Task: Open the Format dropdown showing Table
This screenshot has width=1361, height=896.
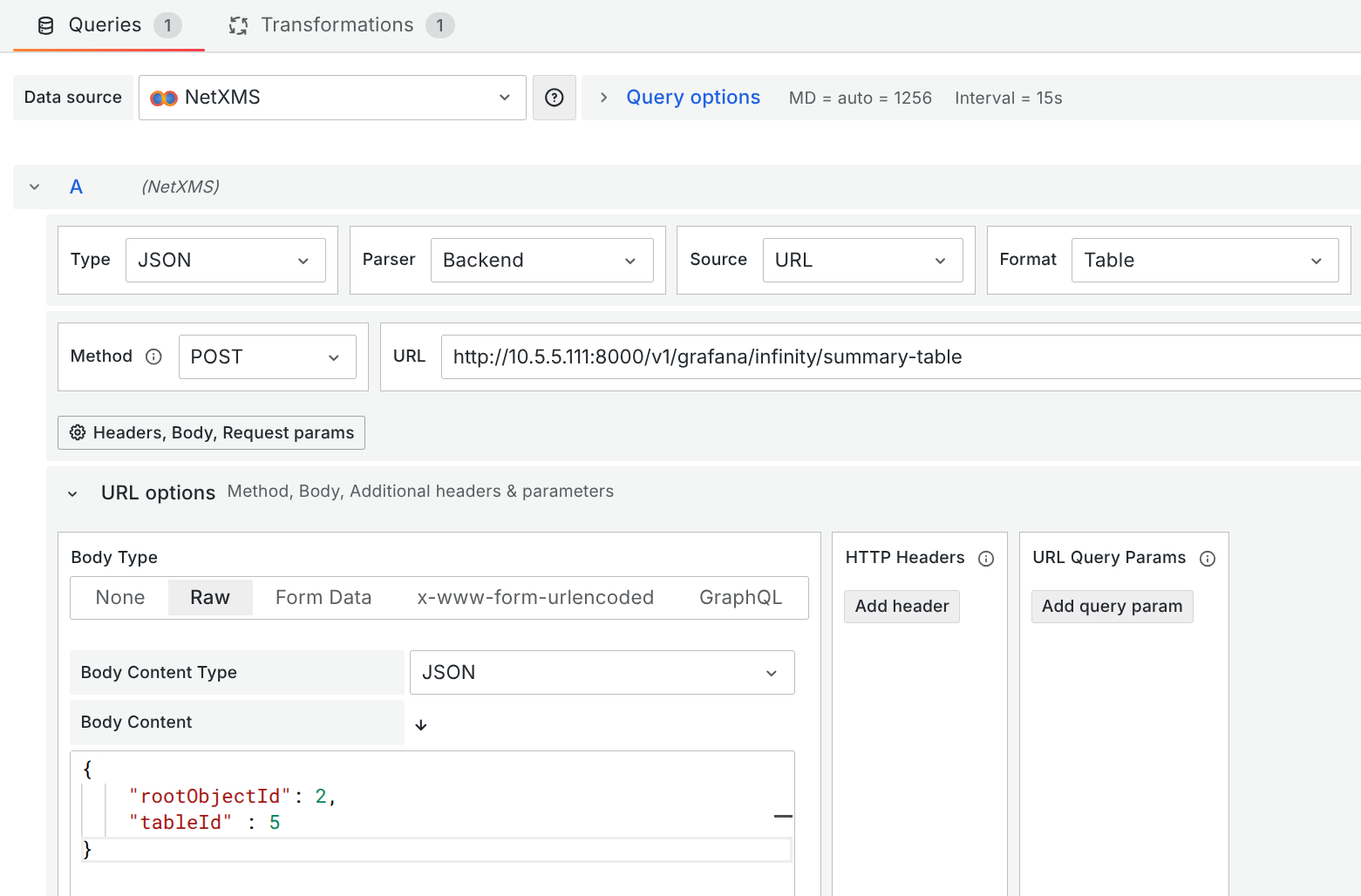Action: (1204, 260)
